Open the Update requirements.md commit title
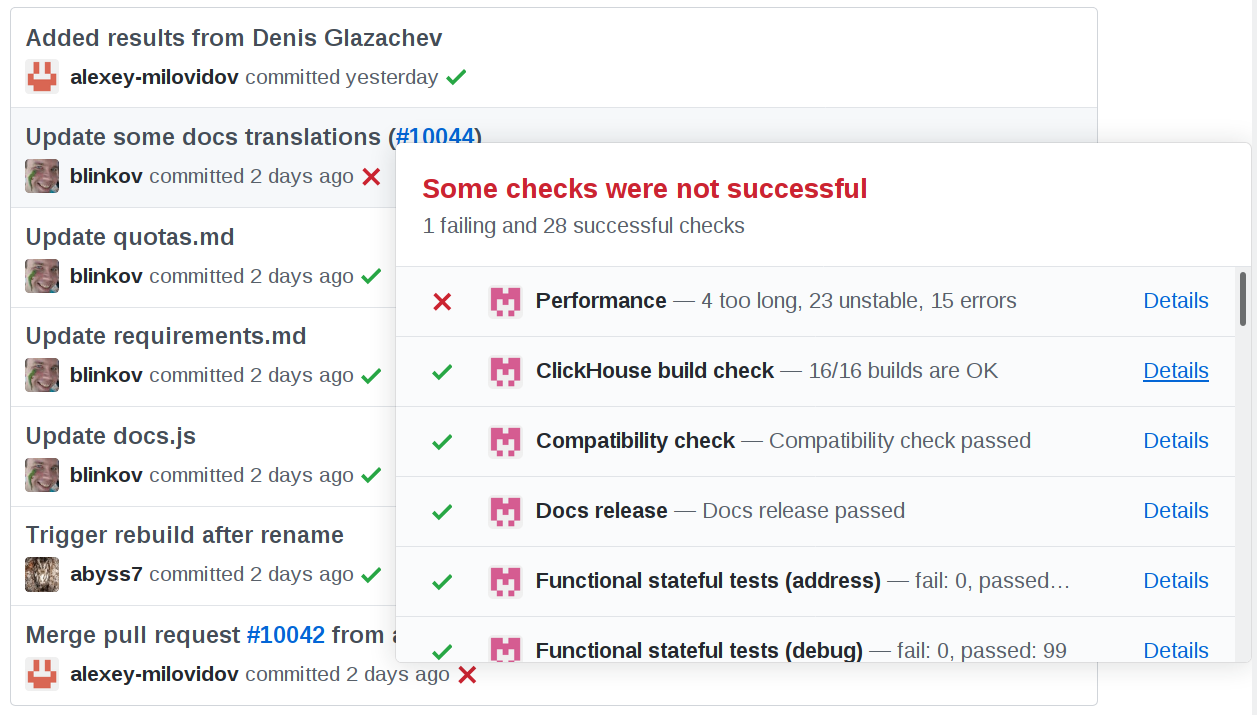 click(166, 336)
